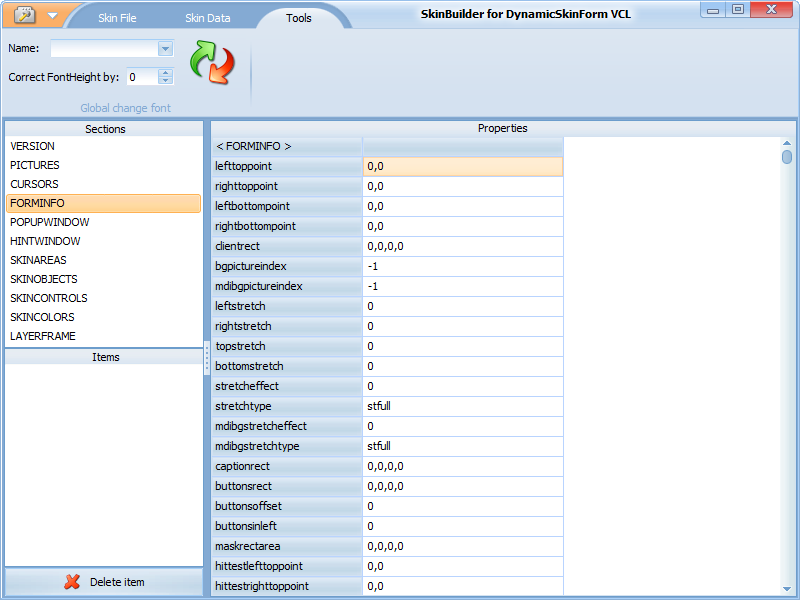Increase Correct FontHeight spinner value
Screen dimensions: 800x600
click(165, 73)
